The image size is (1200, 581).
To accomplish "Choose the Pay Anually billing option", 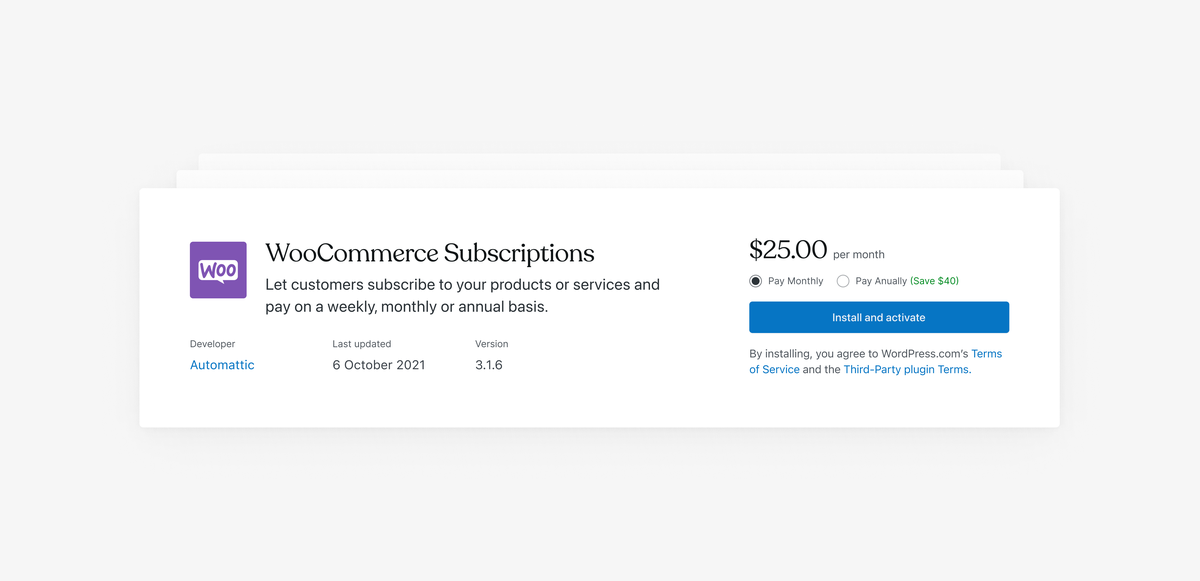I will tap(843, 281).
